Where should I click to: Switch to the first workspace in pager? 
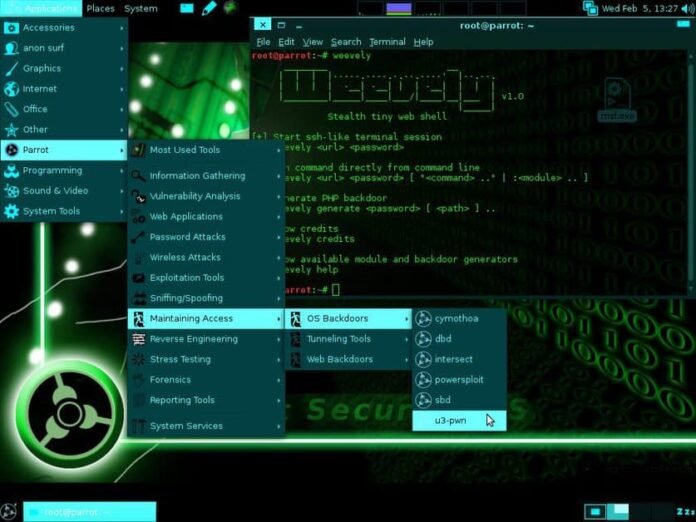point(595,512)
